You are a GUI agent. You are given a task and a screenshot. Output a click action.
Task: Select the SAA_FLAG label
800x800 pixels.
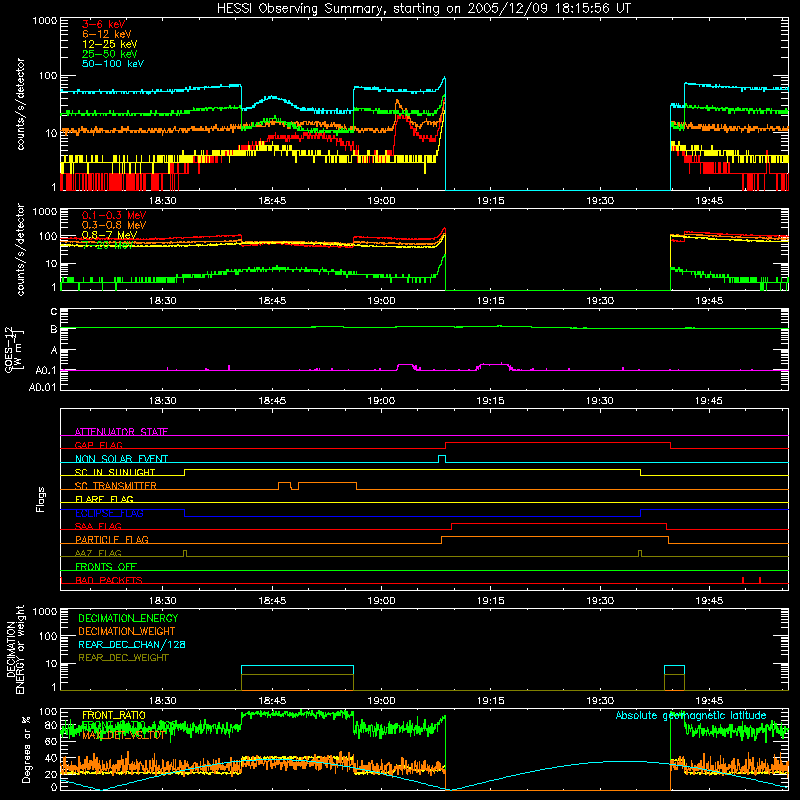pos(98,526)
